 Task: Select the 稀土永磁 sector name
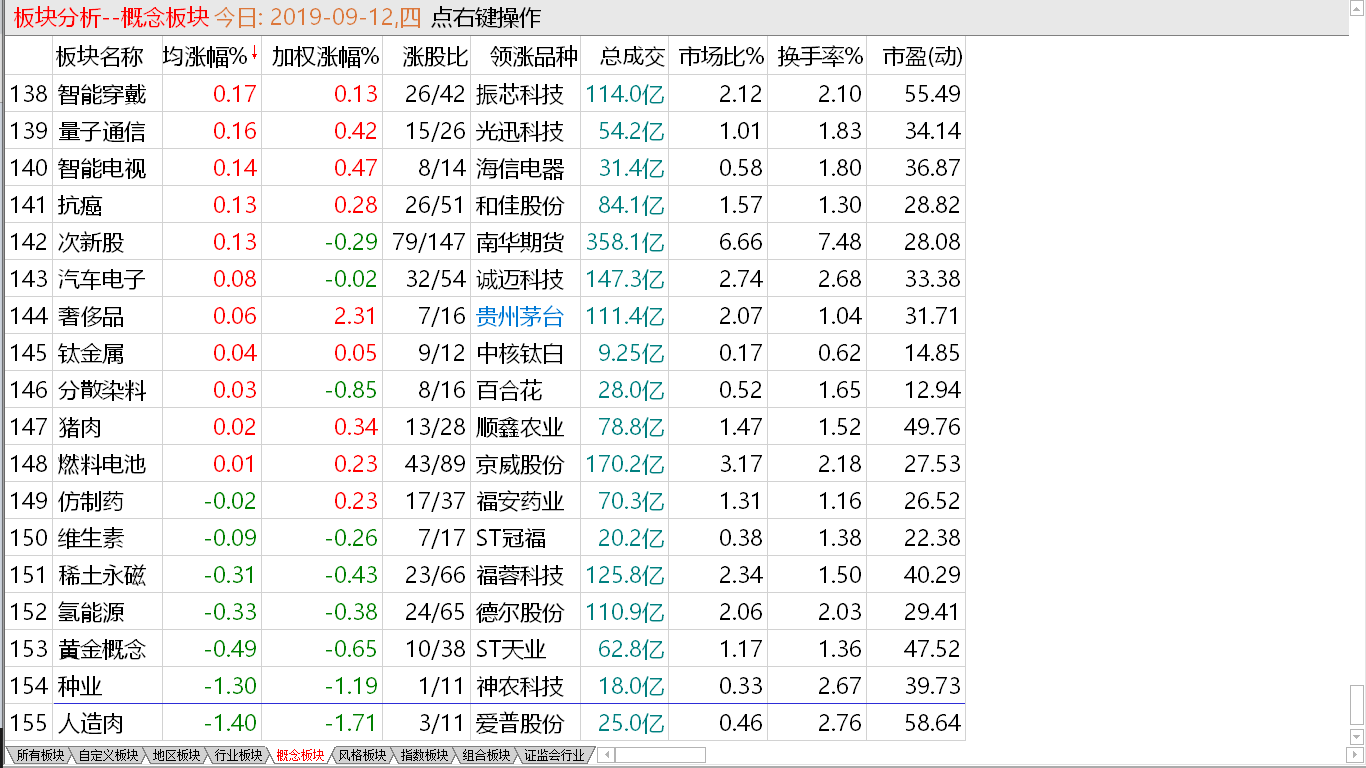point(102,575)
